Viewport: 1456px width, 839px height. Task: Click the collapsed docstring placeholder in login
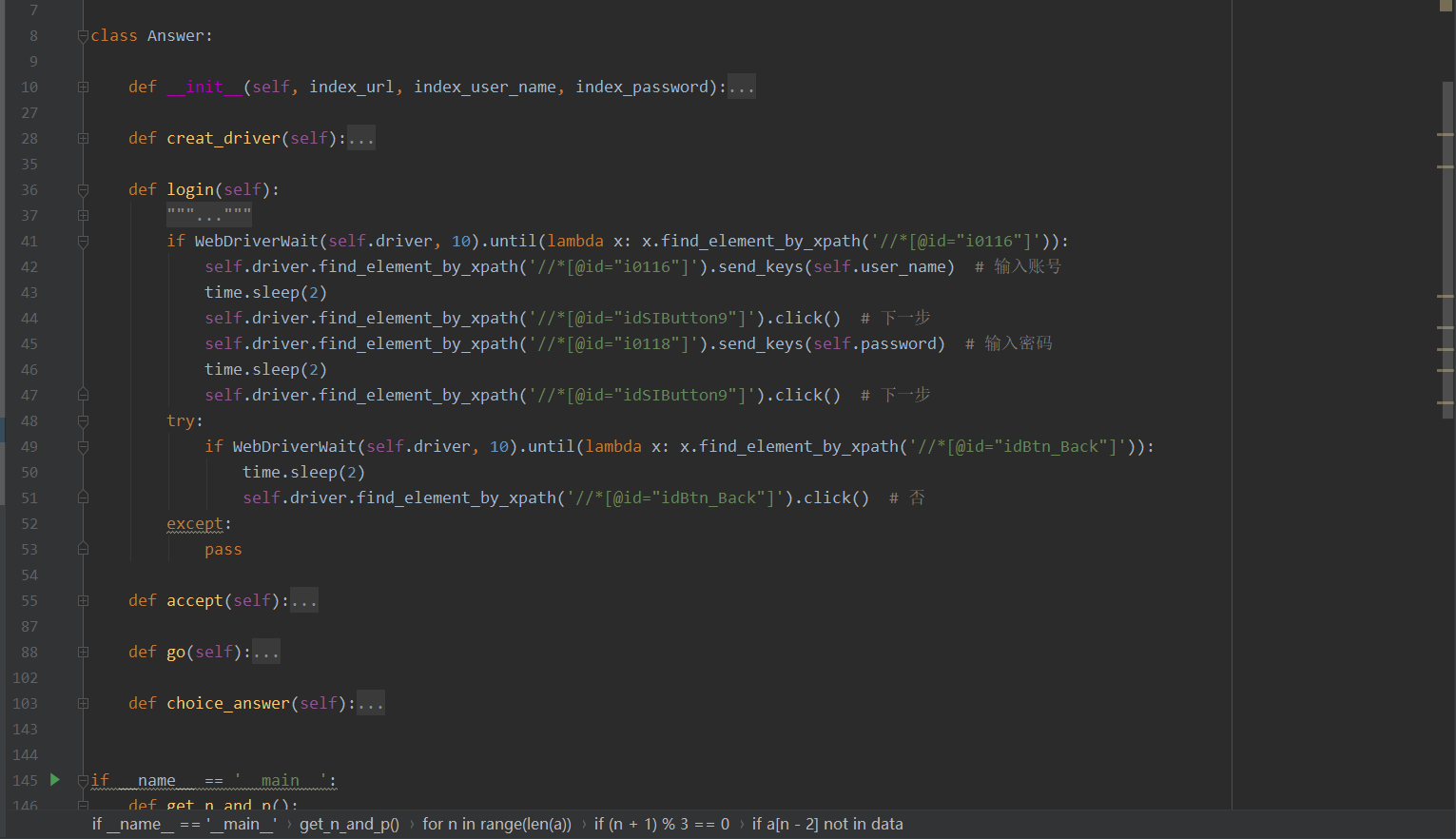coord(209,216)
